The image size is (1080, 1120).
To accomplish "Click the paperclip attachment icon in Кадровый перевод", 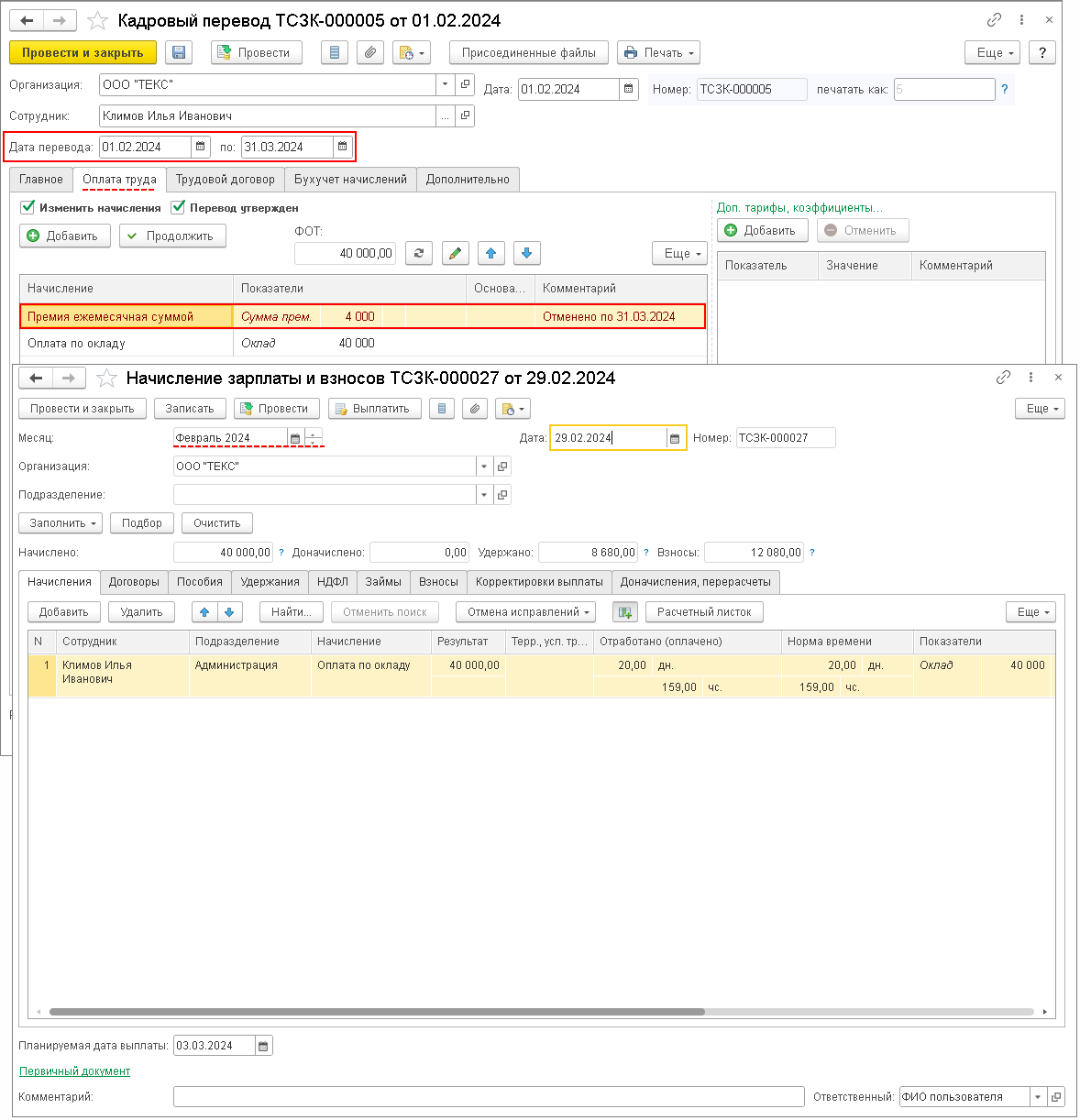I will (369, 53).
